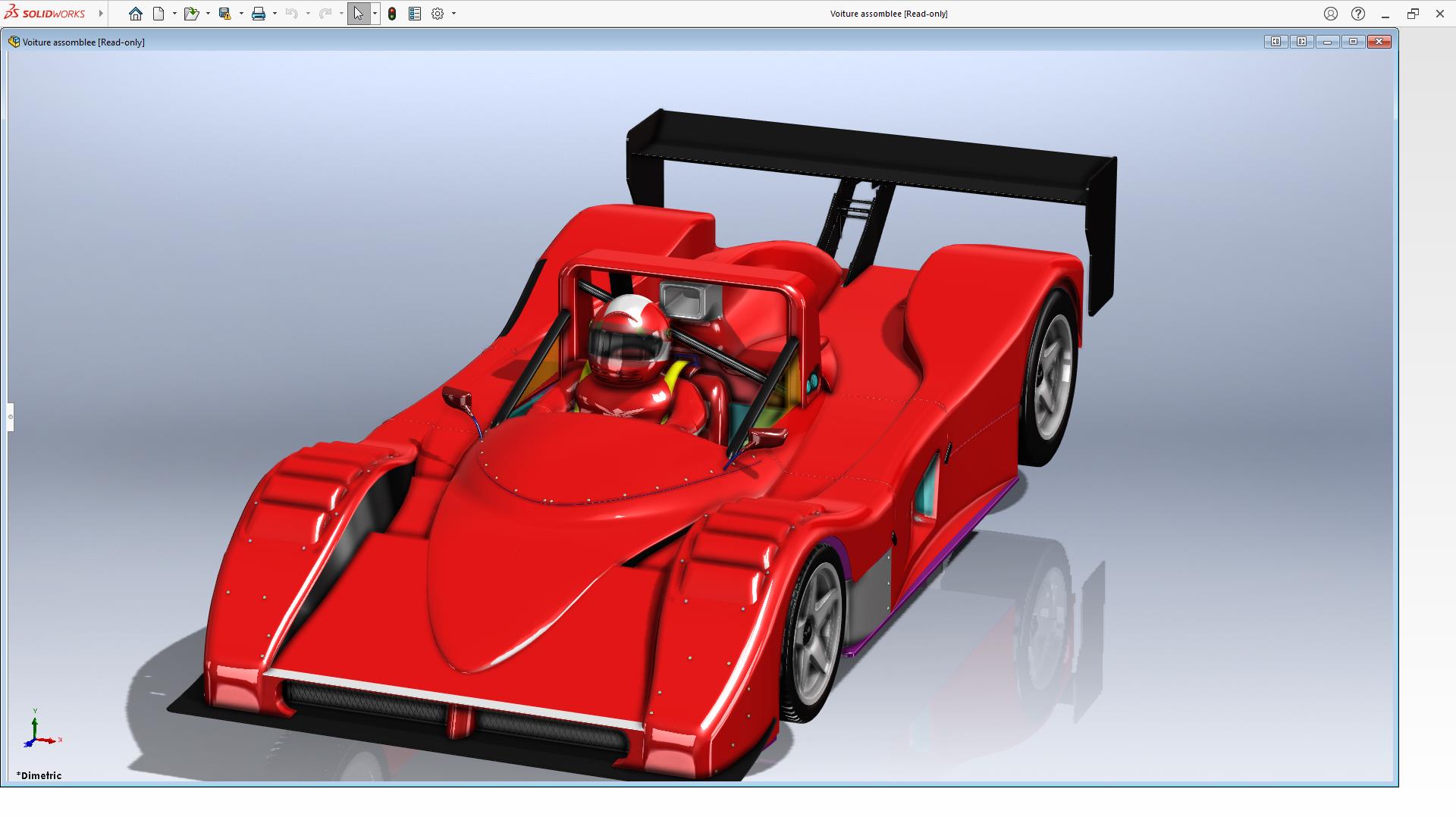Expand the collapsed left panel handle
1456x817 pixels.
(x=11, y=417)
